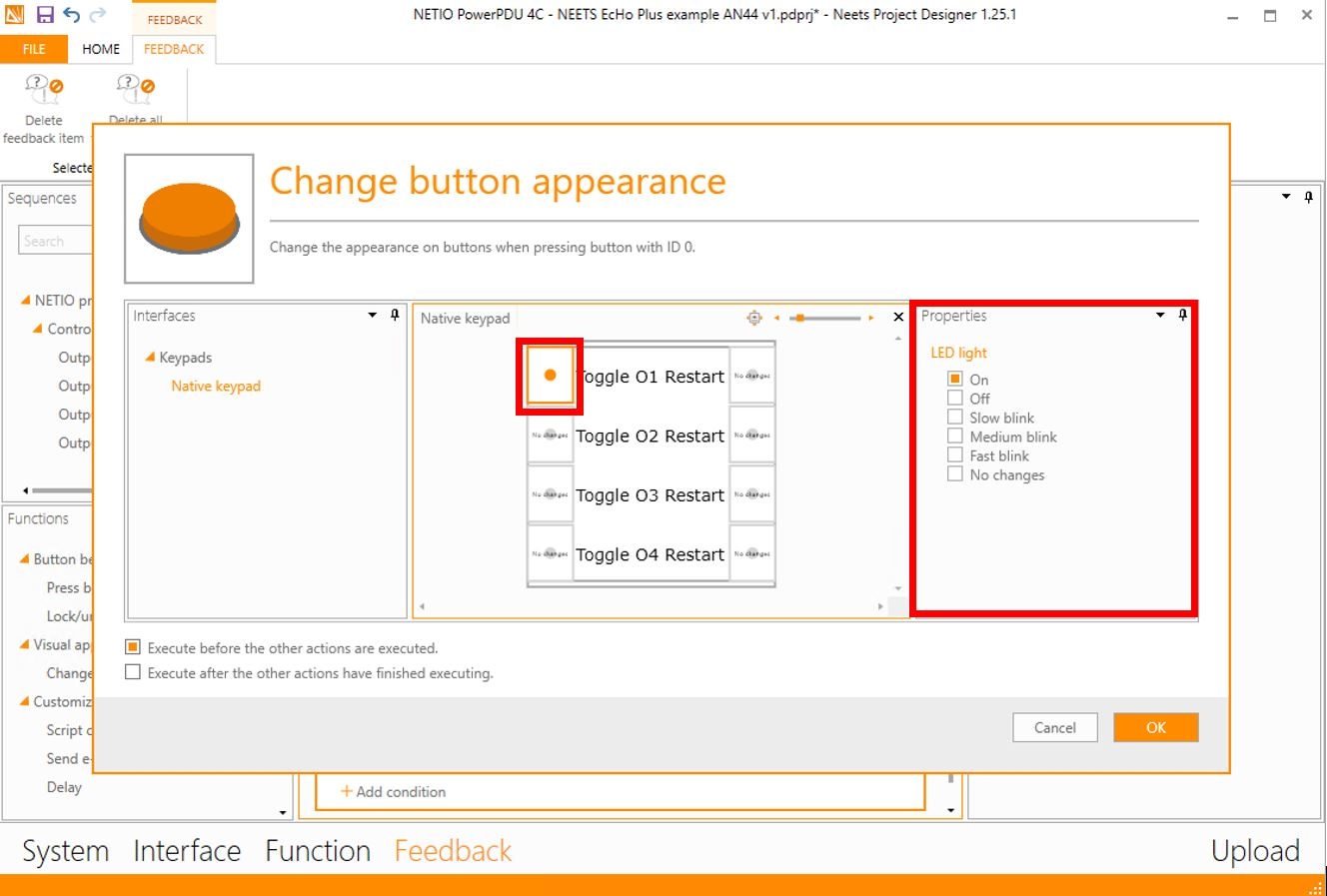Image resolution: width=1327 pixels, height=896 pixels.
Task: Go to the Interface section
Action: [x=187, y=851]
